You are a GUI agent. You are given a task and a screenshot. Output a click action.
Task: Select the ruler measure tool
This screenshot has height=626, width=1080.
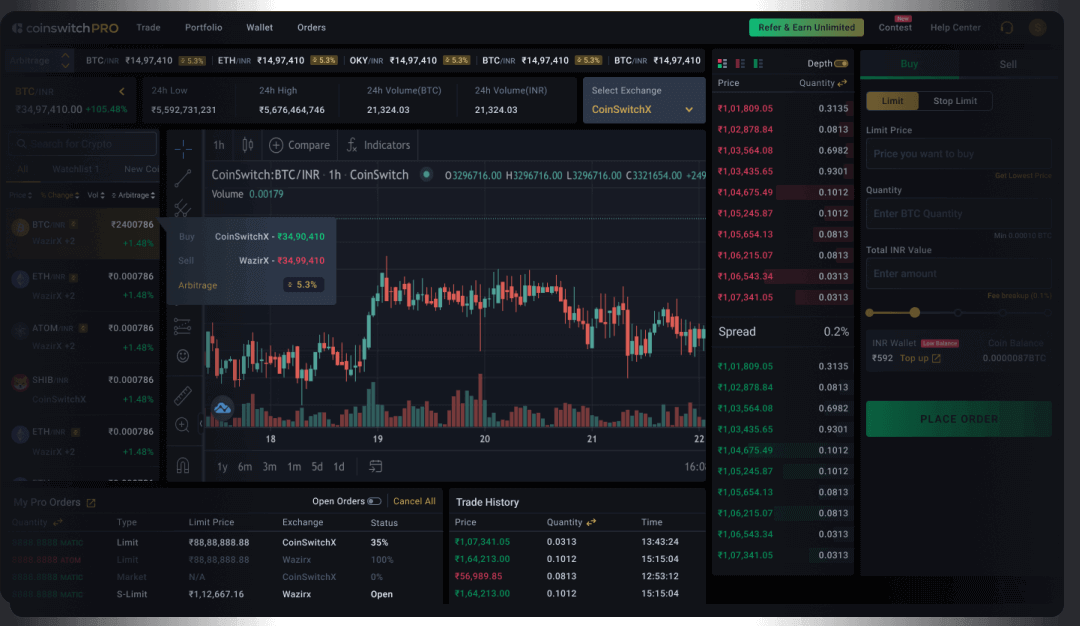click(185, 394)
